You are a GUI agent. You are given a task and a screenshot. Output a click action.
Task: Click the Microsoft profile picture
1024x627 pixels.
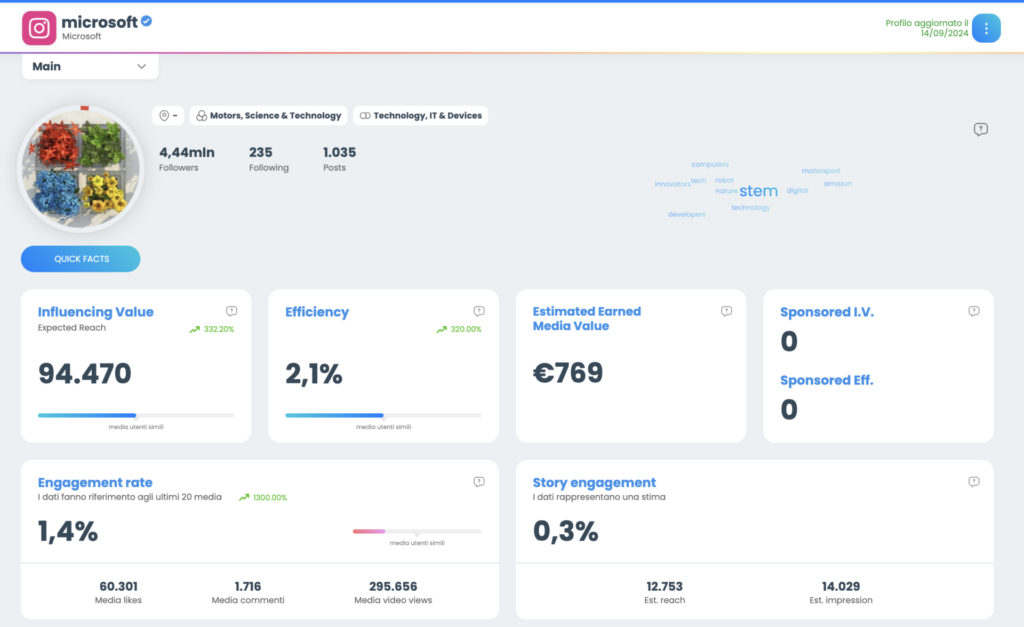pos(80,169)
